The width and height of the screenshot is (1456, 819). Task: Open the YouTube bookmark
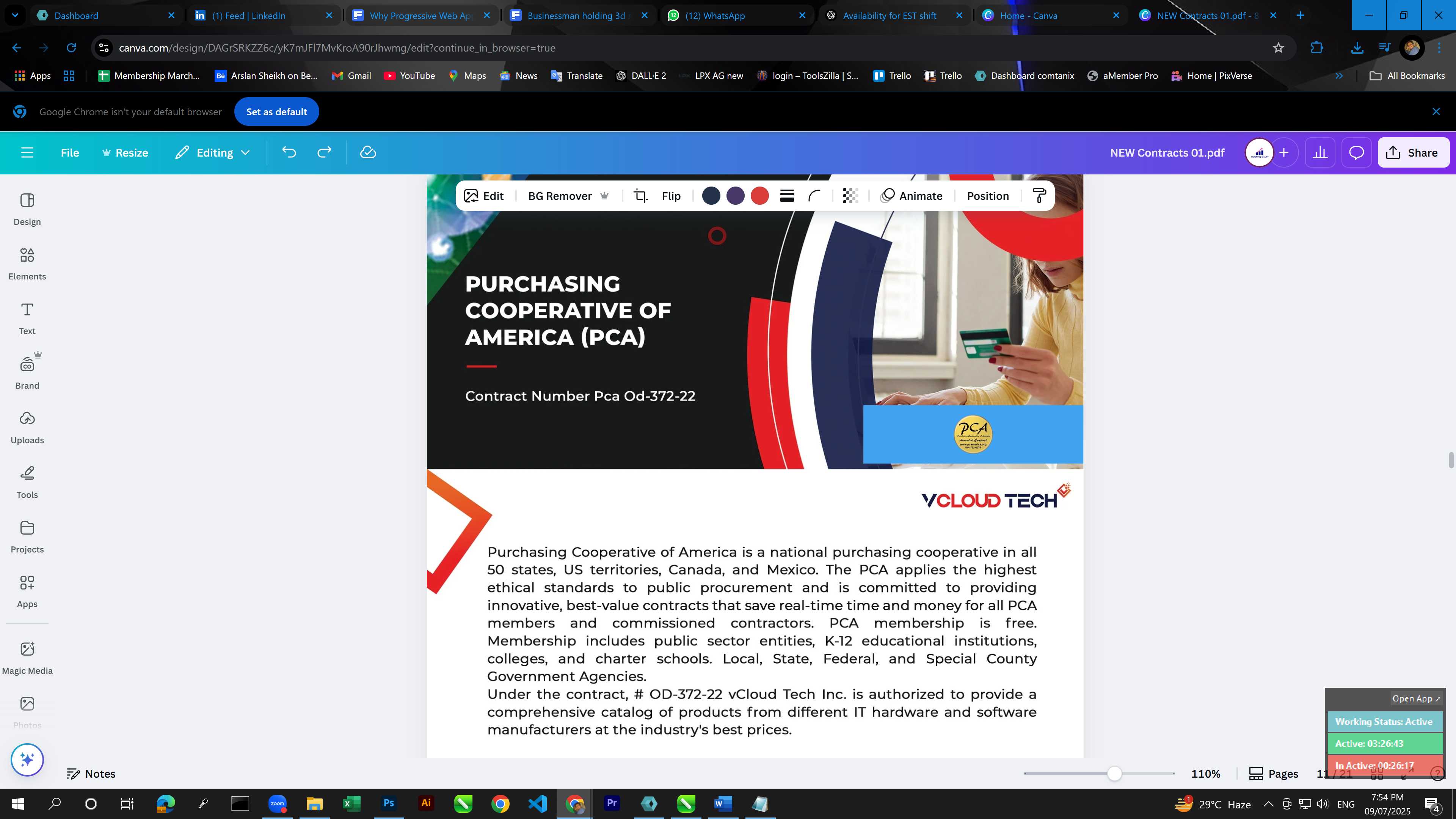coord(409,76)
